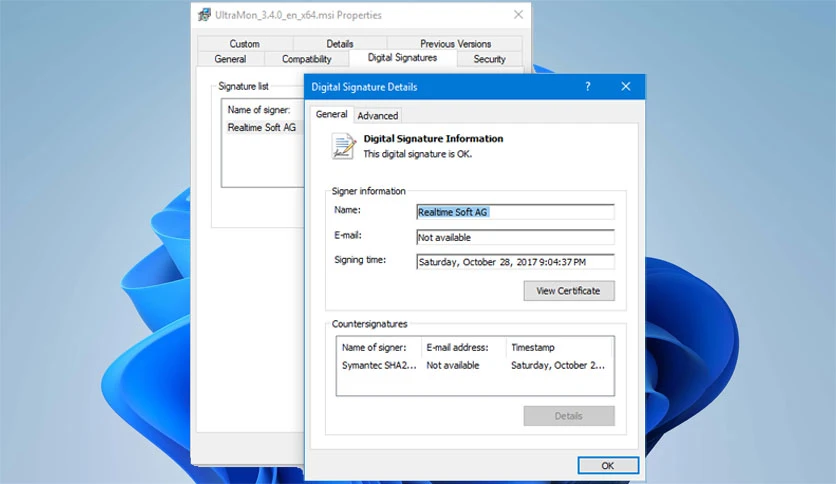Select the General tab in Signature Details
Screen dimensions: 836x484
(331, 114)
